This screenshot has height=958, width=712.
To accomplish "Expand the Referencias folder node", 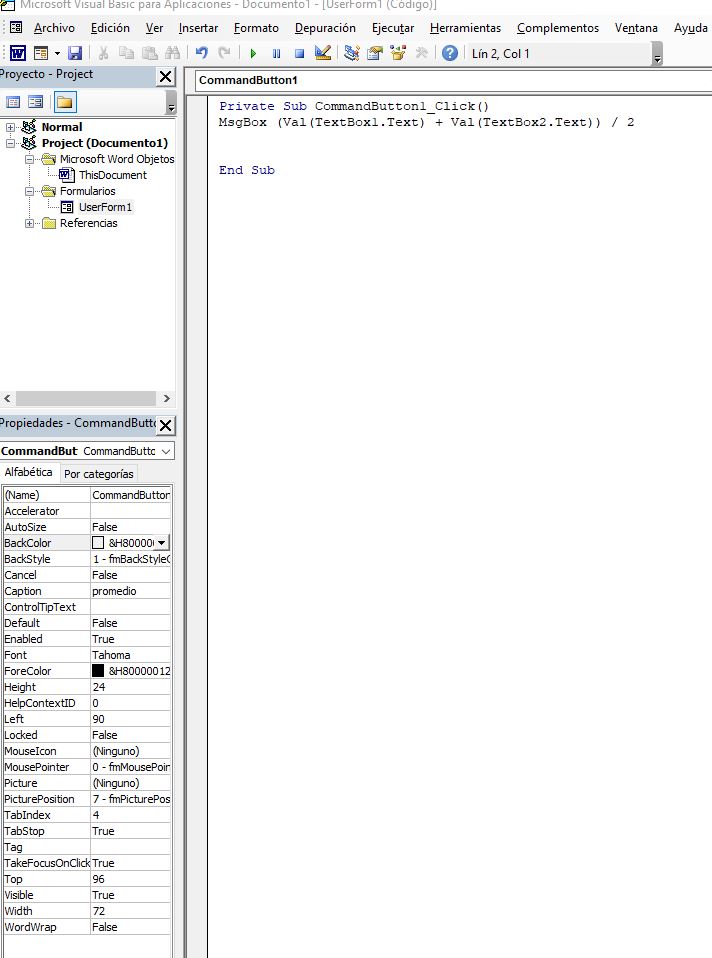I will [x=30, y=223].
